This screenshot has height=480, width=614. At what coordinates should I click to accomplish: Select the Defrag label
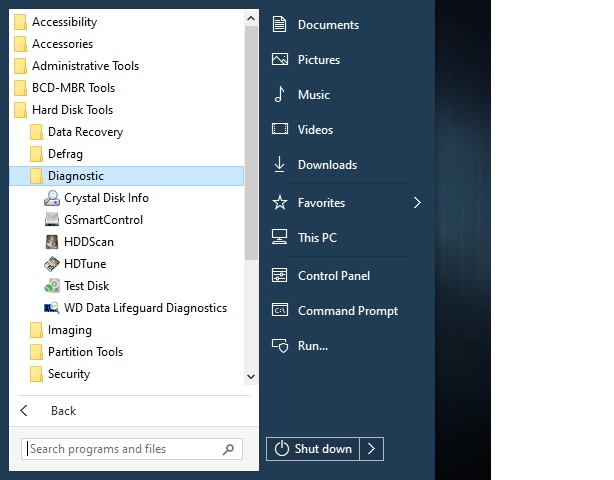pyautogui.click(x=65, y=154)
